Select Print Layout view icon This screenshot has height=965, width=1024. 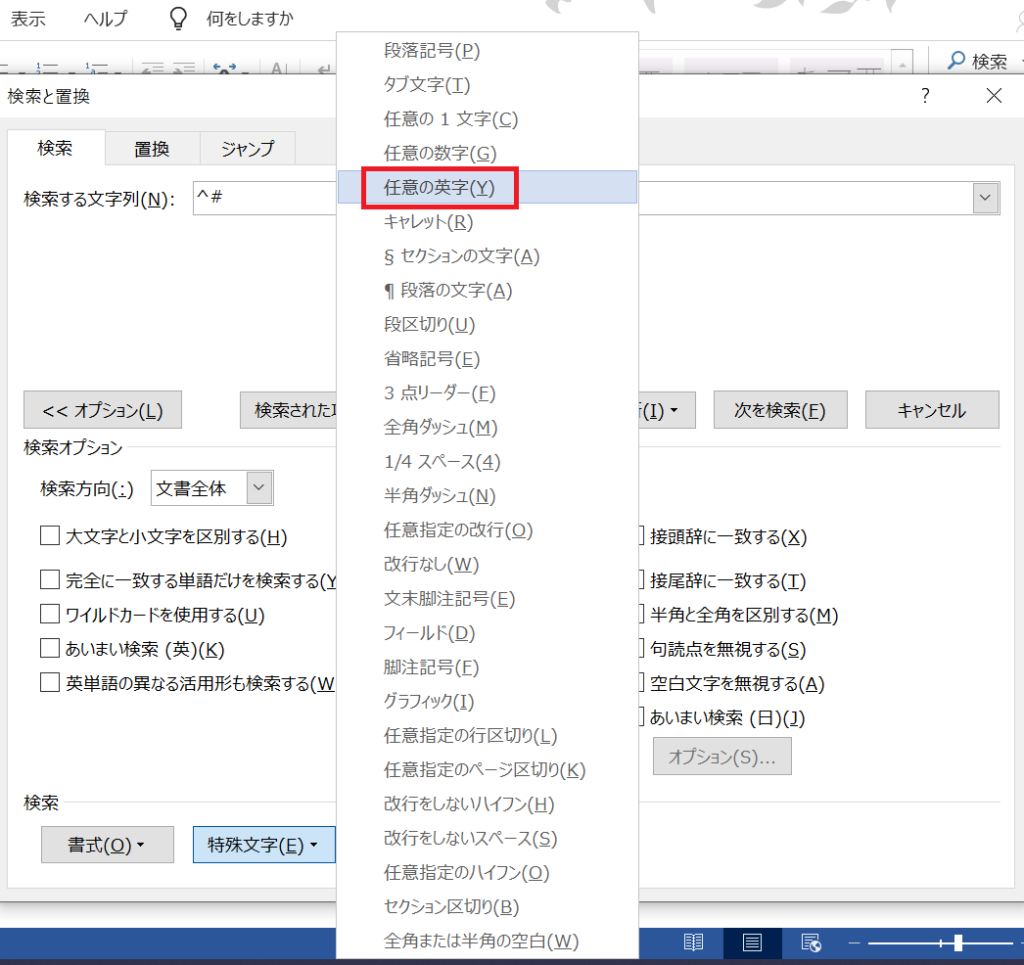pos(752,942)
